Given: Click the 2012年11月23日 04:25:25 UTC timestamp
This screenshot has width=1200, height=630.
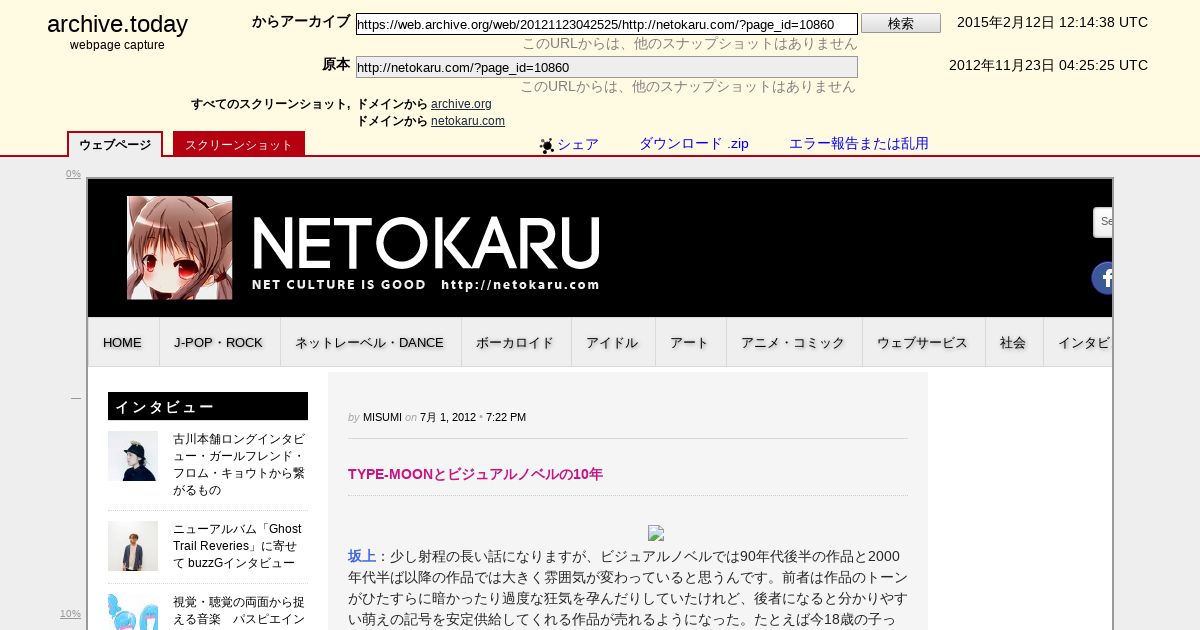Looking at the screenshot, I should click(1048, 65).
